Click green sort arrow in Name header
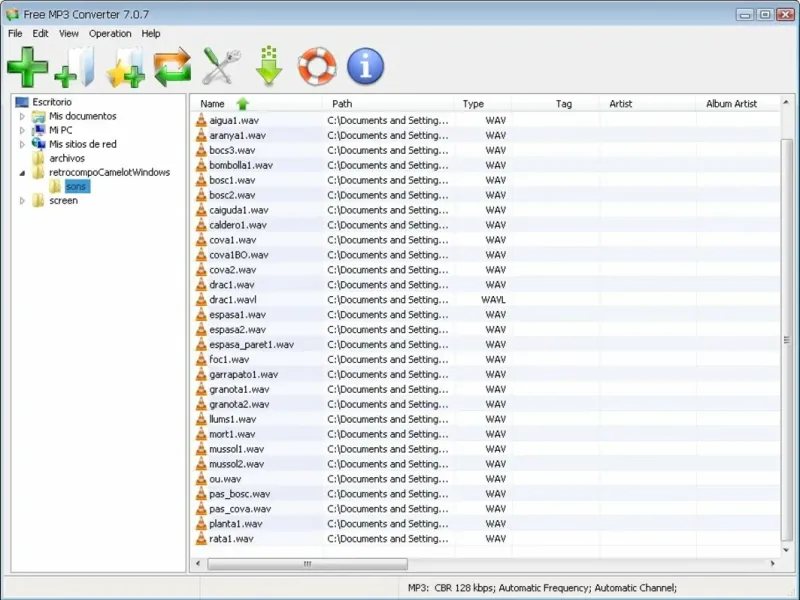Screen dimensions: 800x600 point(242,104)
